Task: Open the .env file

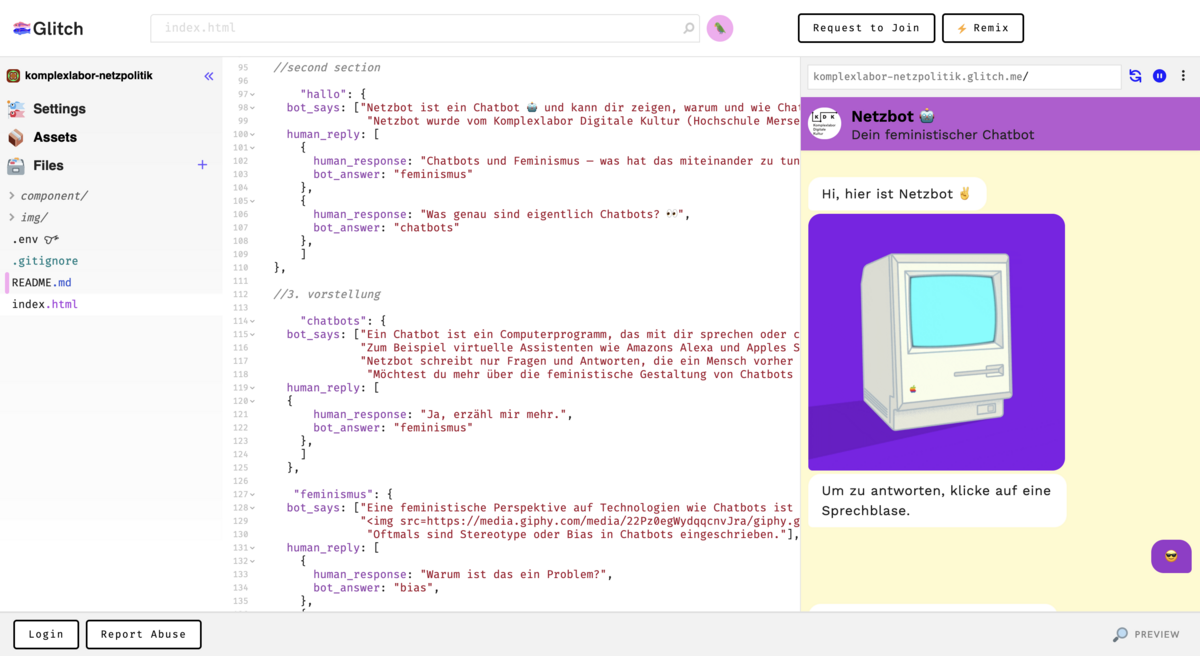Action: pyautogui.click(x=25, y=240)
